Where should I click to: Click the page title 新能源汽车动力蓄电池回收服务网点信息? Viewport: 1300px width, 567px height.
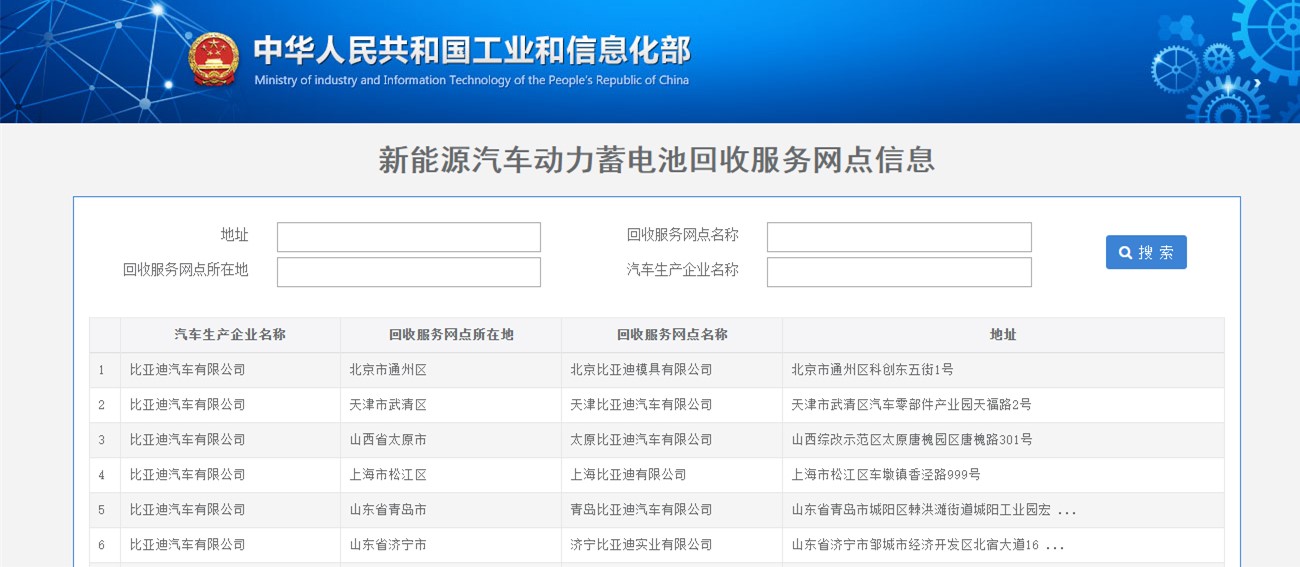coord(656,160)
